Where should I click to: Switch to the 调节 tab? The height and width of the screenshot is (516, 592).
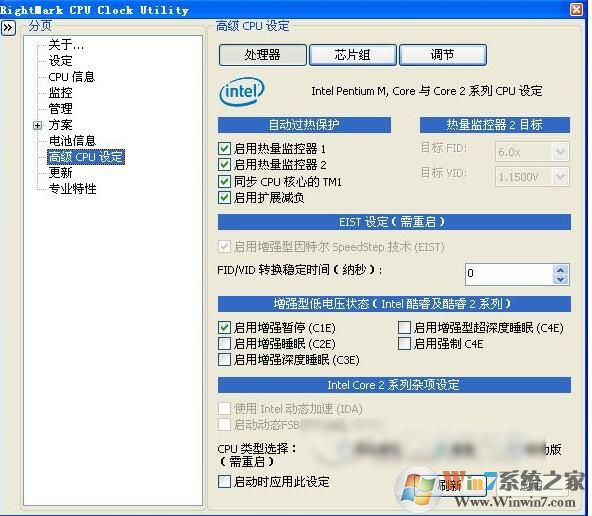point(442,55)
